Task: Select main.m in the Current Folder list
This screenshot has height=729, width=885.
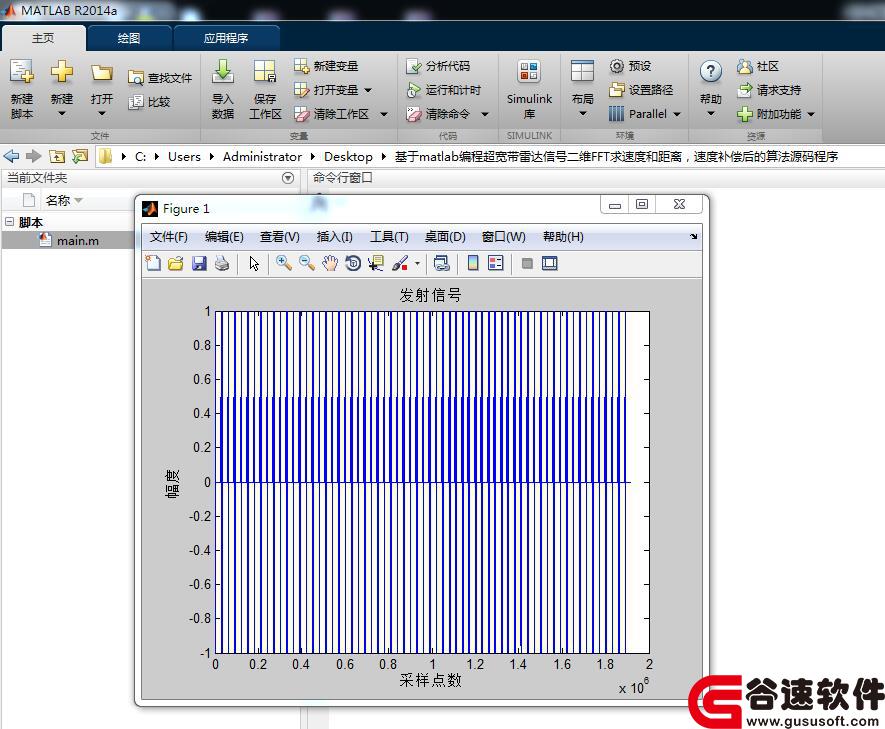Action: [x=68, y=240]
